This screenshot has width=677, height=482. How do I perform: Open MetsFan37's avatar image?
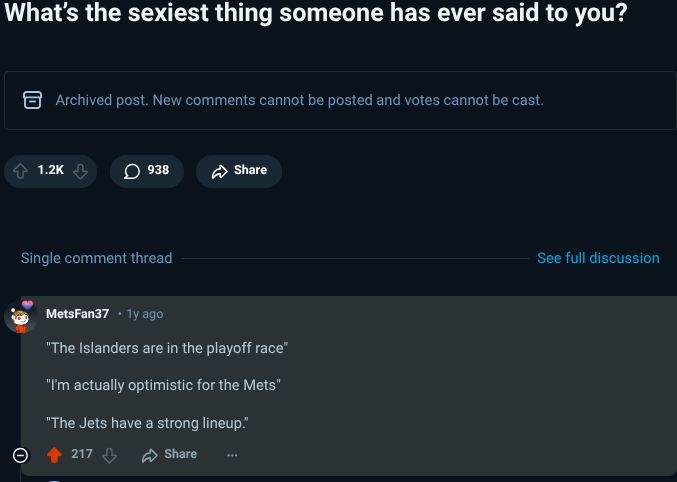[x=21, y=316]
